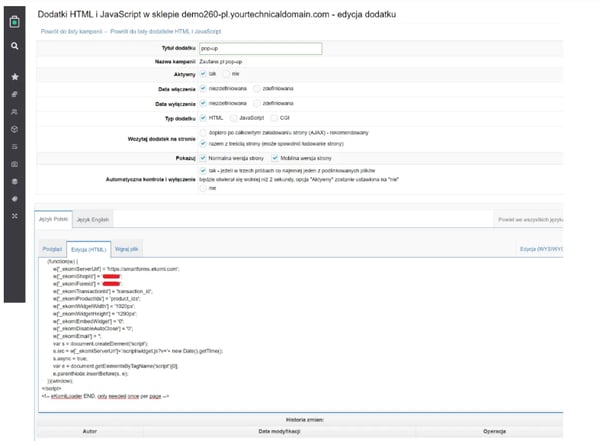
Task: Click the box-shaped products icon in sidebar
Action: 14,129
